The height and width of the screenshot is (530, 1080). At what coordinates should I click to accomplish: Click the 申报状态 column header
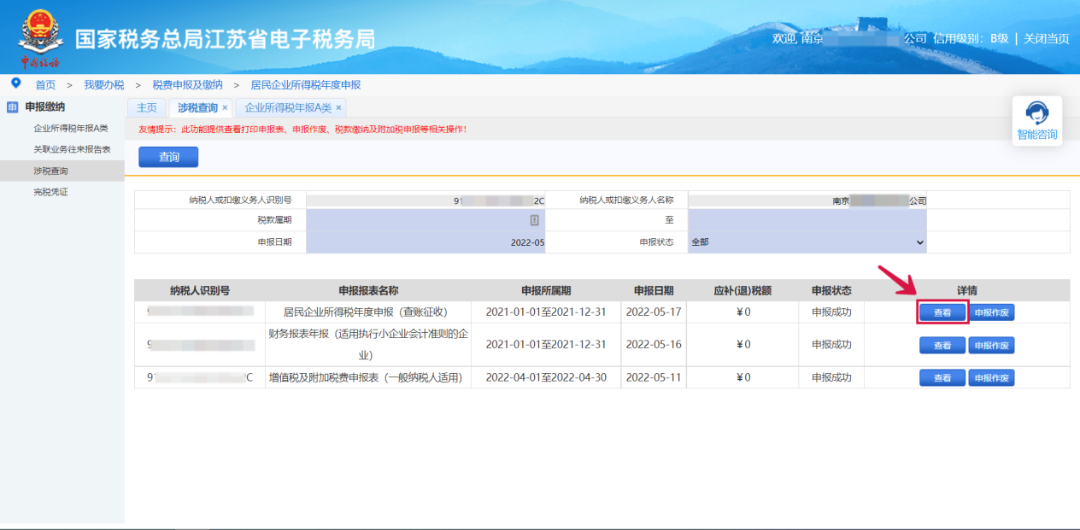tap(832, 290)
